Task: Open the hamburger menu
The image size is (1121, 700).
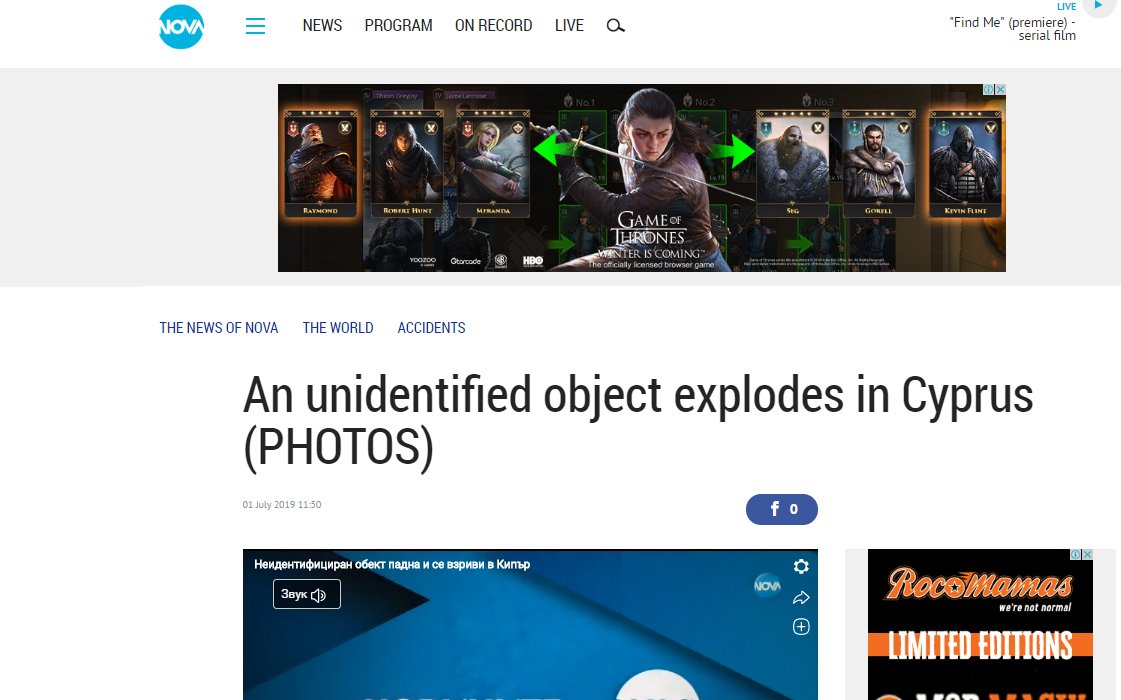Action: pos(255,26)
